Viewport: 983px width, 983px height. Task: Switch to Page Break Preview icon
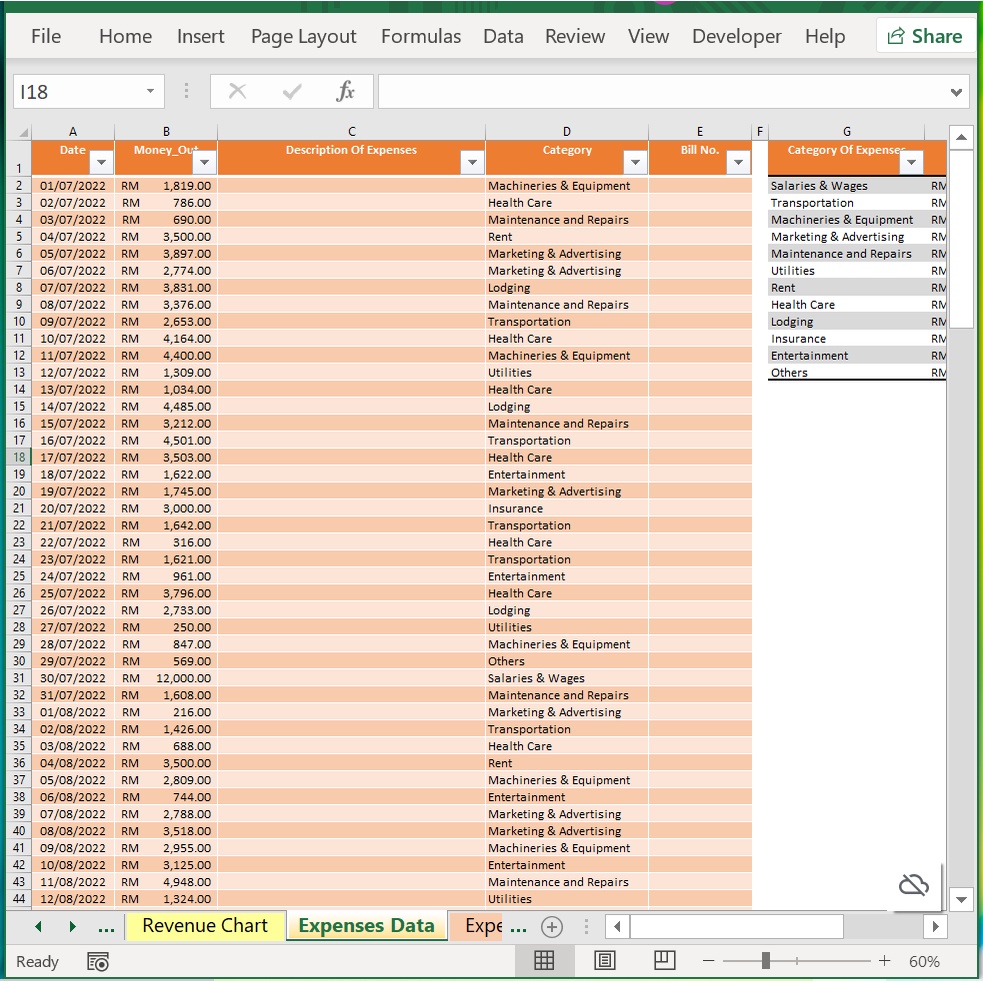664,961
